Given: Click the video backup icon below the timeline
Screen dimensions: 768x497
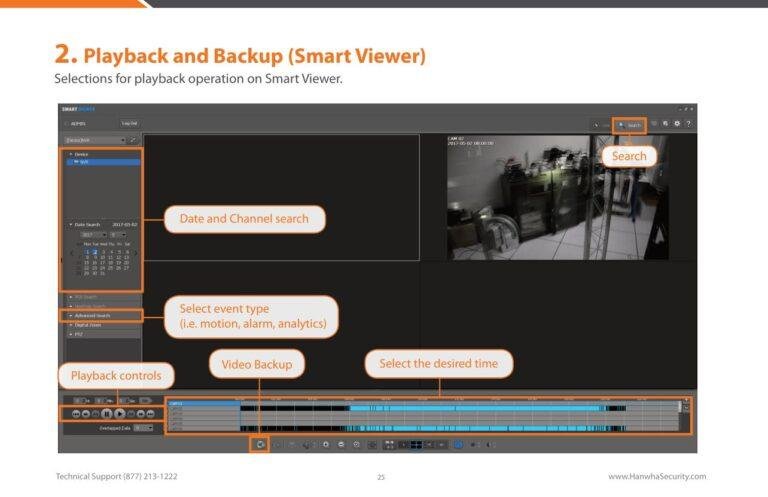Looking at the screenshot, I should [260, 445].
